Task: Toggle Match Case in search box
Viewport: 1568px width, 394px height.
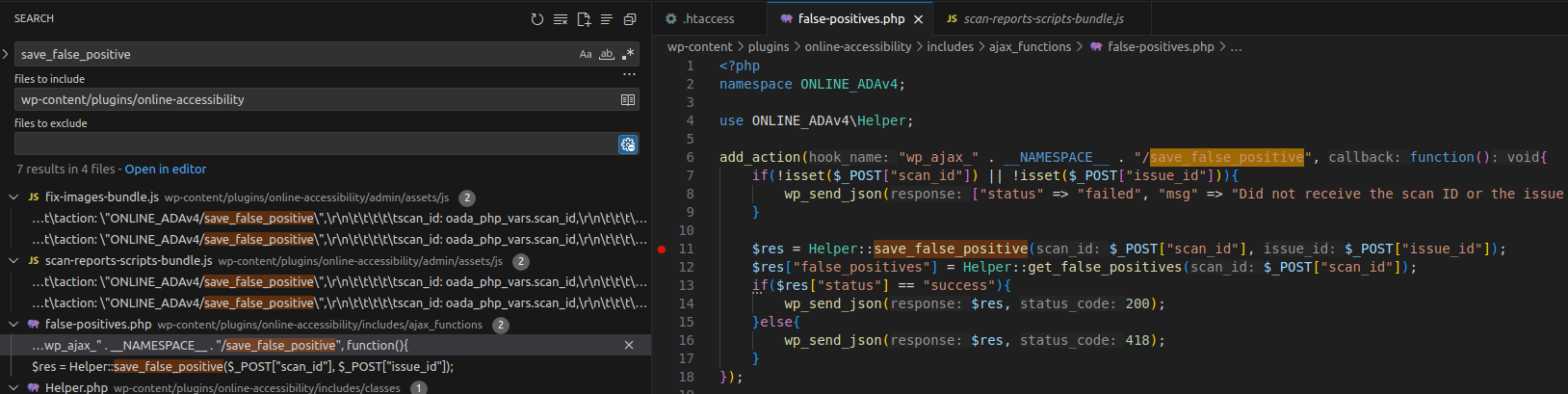Action: pyautogui.click(x=586, y=55)
